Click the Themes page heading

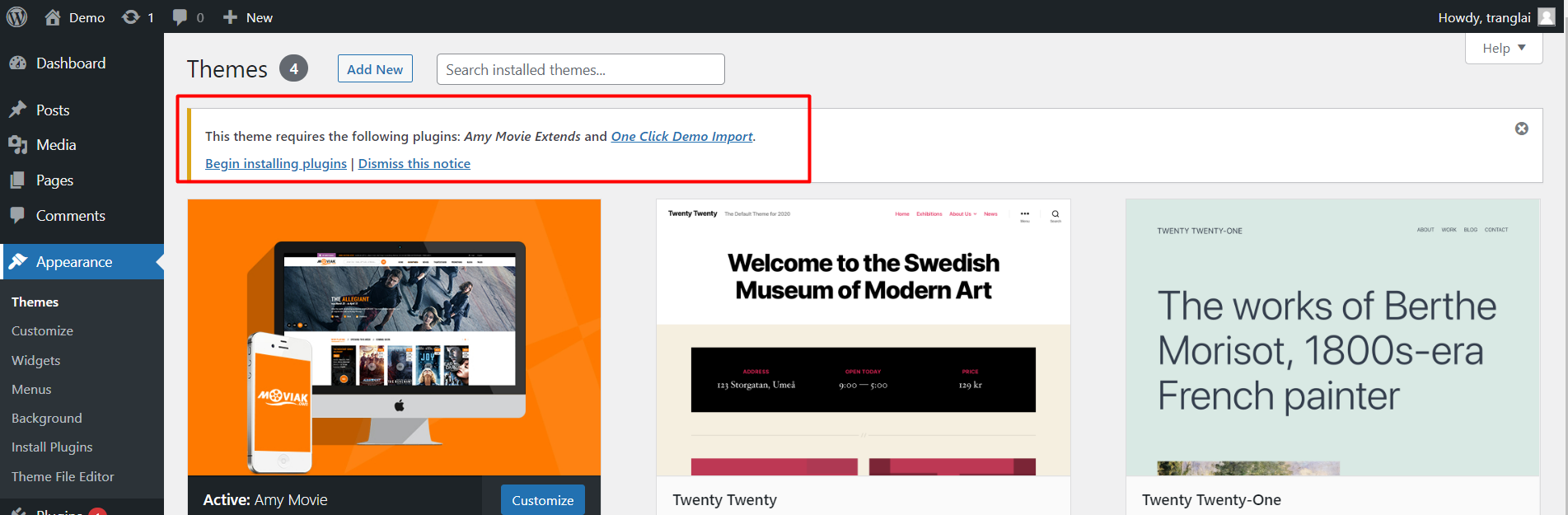[x=227, y=69]
